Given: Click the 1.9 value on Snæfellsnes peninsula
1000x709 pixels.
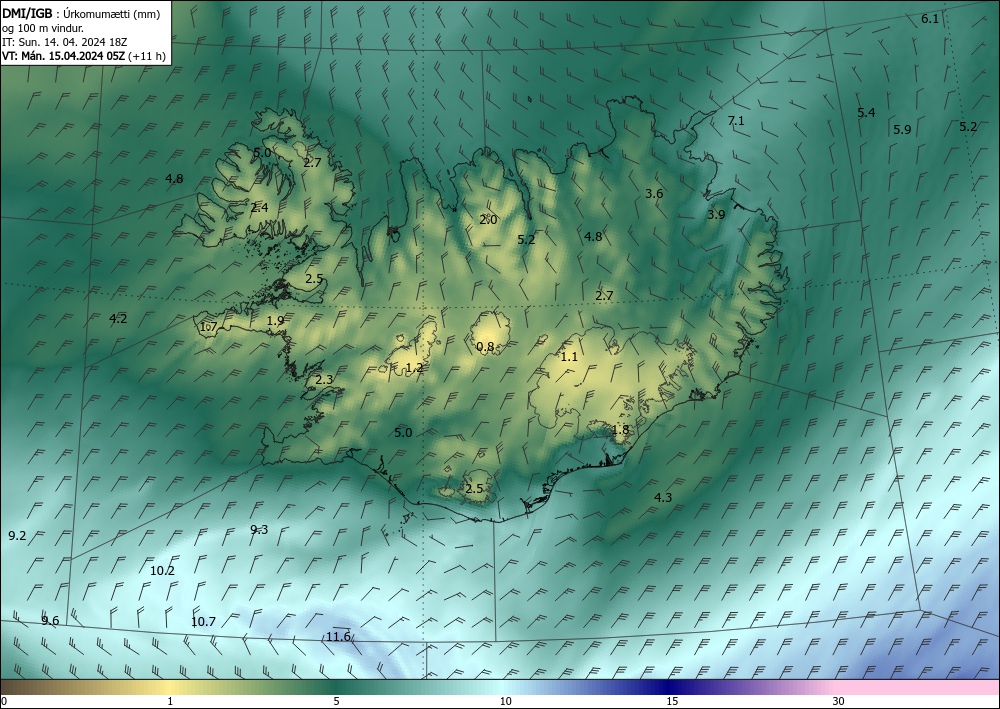Looking at the screenshot, I should coord(276,321).
